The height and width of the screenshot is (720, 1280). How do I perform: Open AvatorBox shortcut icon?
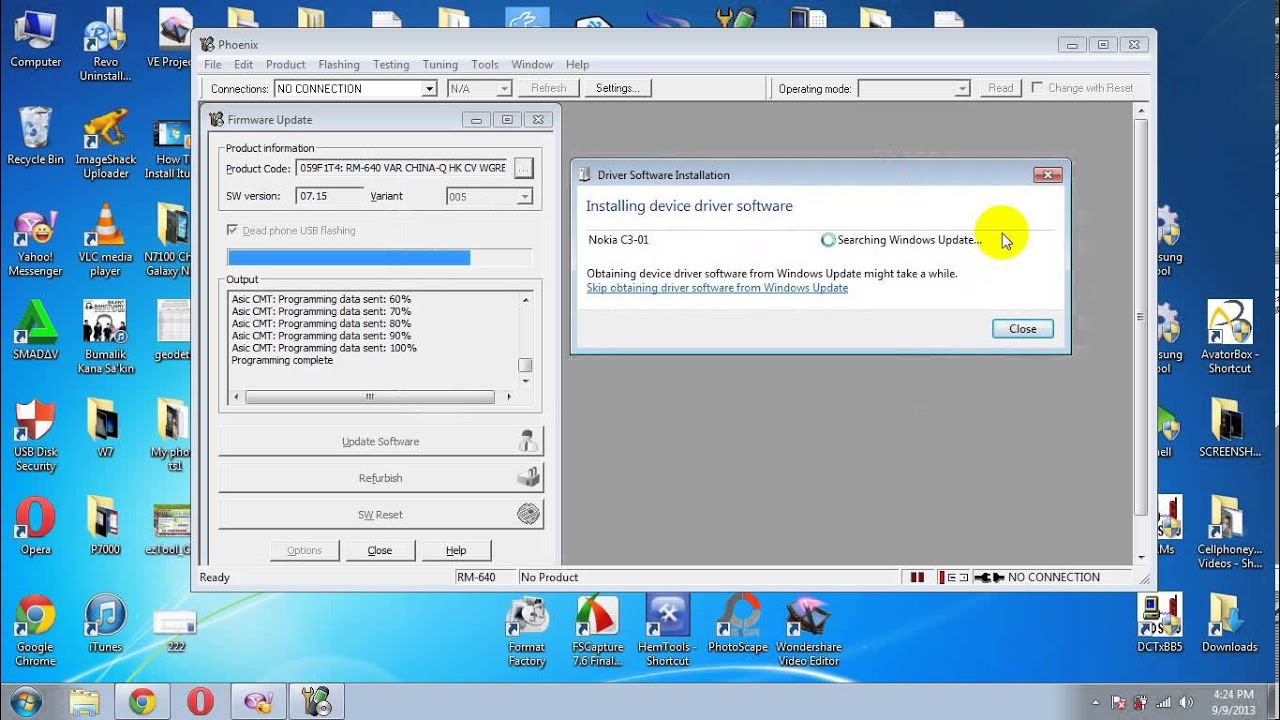click(1229, 338)
